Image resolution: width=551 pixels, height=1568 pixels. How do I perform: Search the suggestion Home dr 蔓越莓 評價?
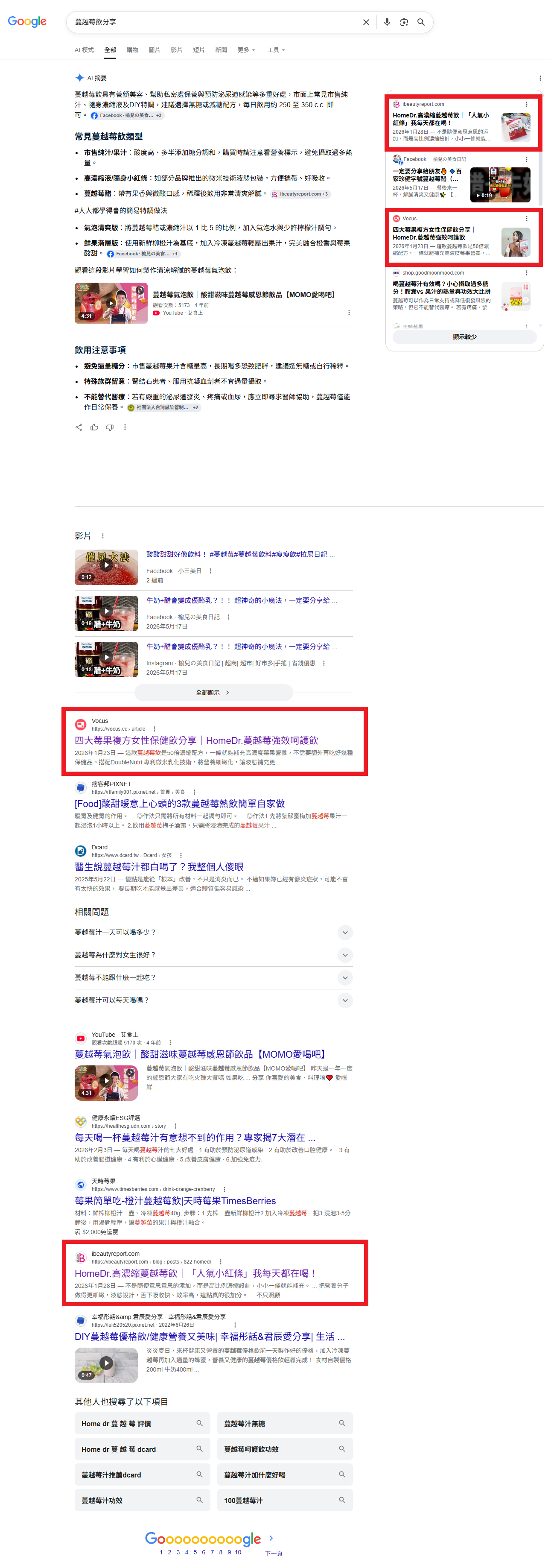click(142, 1423)
